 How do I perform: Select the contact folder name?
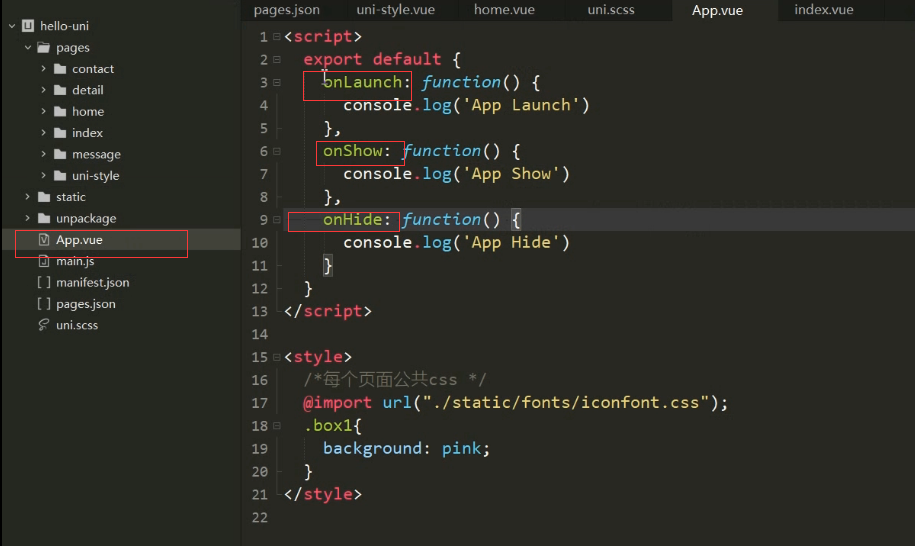point(93,69)
